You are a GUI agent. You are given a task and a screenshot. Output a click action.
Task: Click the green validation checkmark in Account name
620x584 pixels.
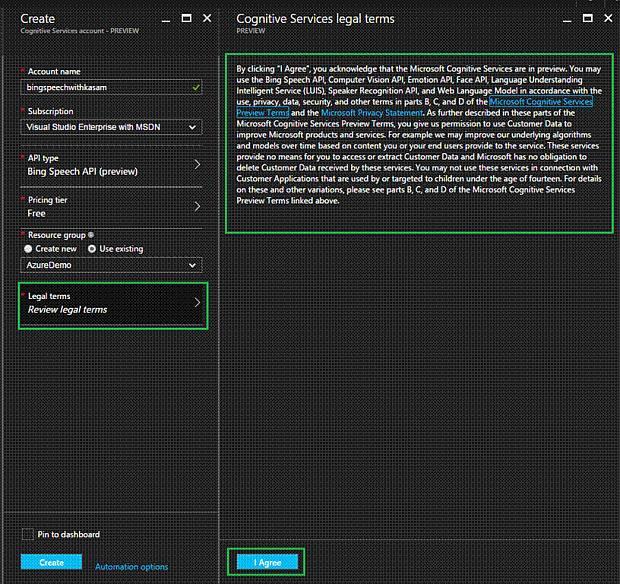[x=195, y=88]
